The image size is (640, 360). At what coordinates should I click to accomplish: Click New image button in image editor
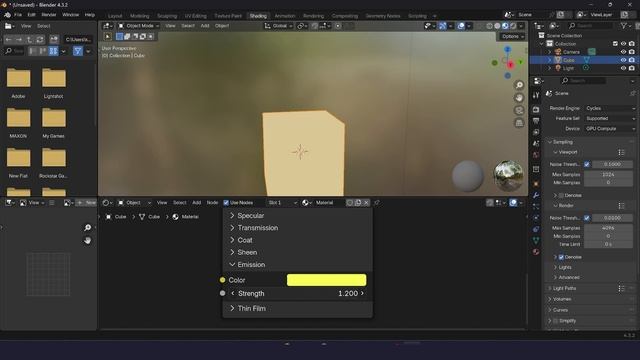click(x=86, y=202)
